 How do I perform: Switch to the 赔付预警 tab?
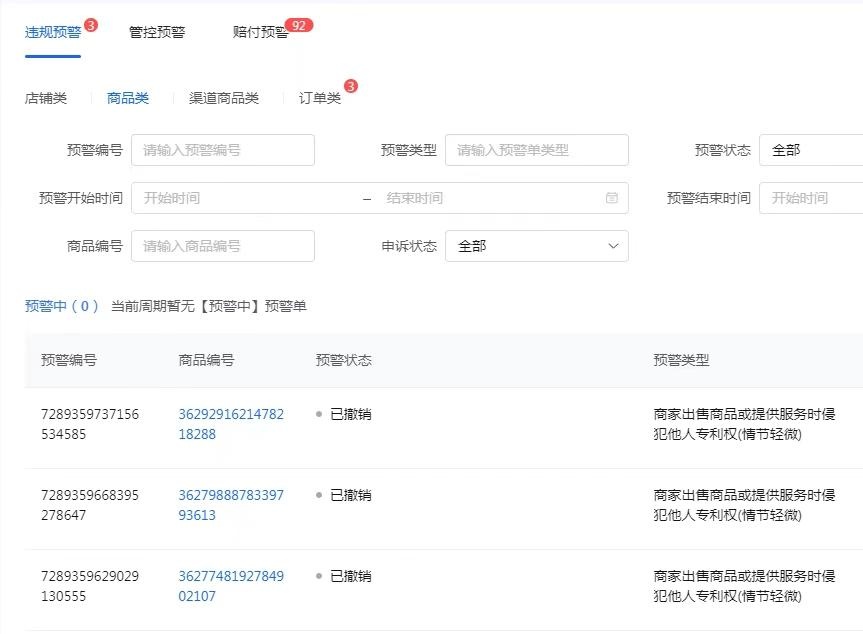(260, 32)
